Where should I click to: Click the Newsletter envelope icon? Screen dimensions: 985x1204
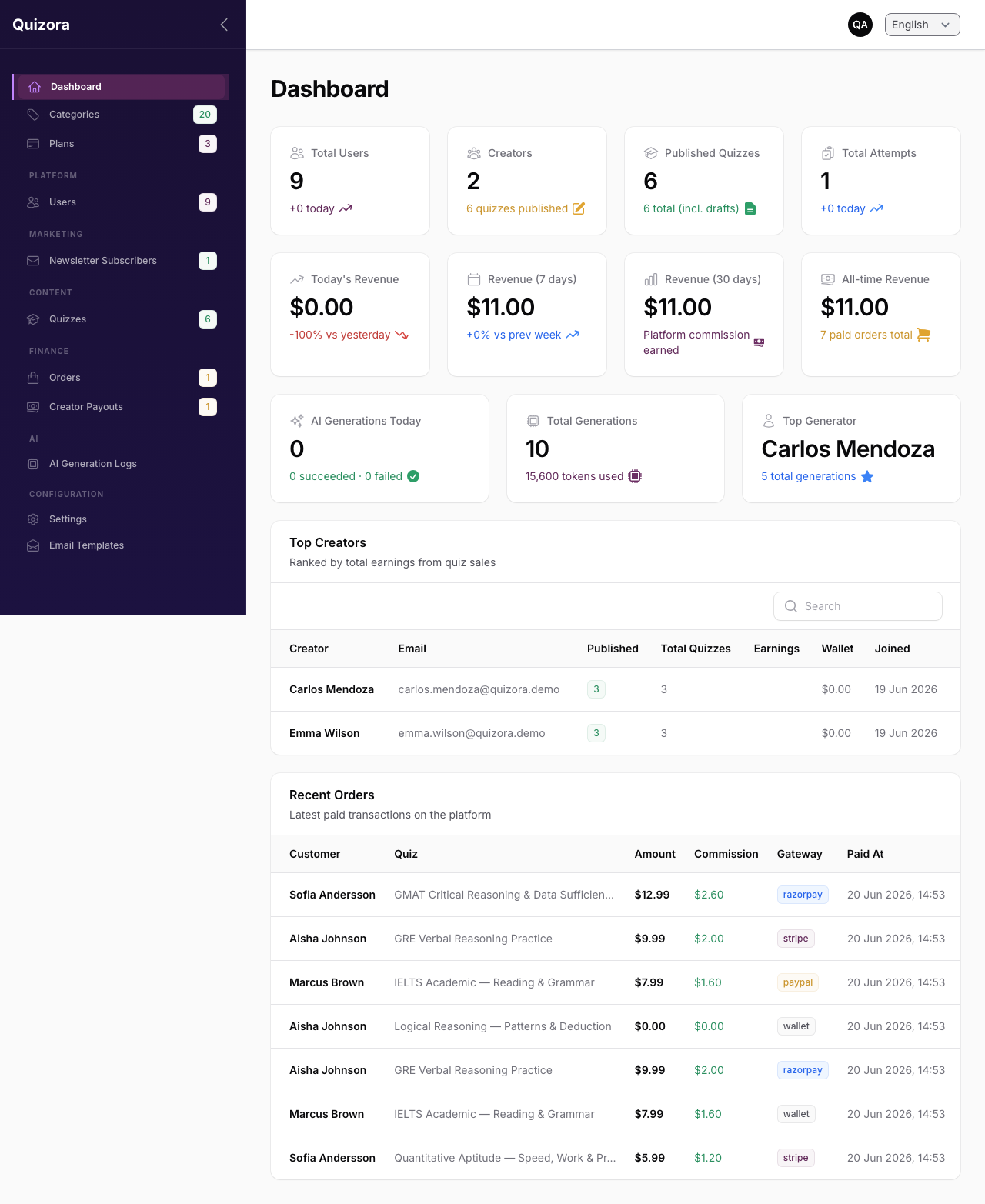[x=33, y=261]
